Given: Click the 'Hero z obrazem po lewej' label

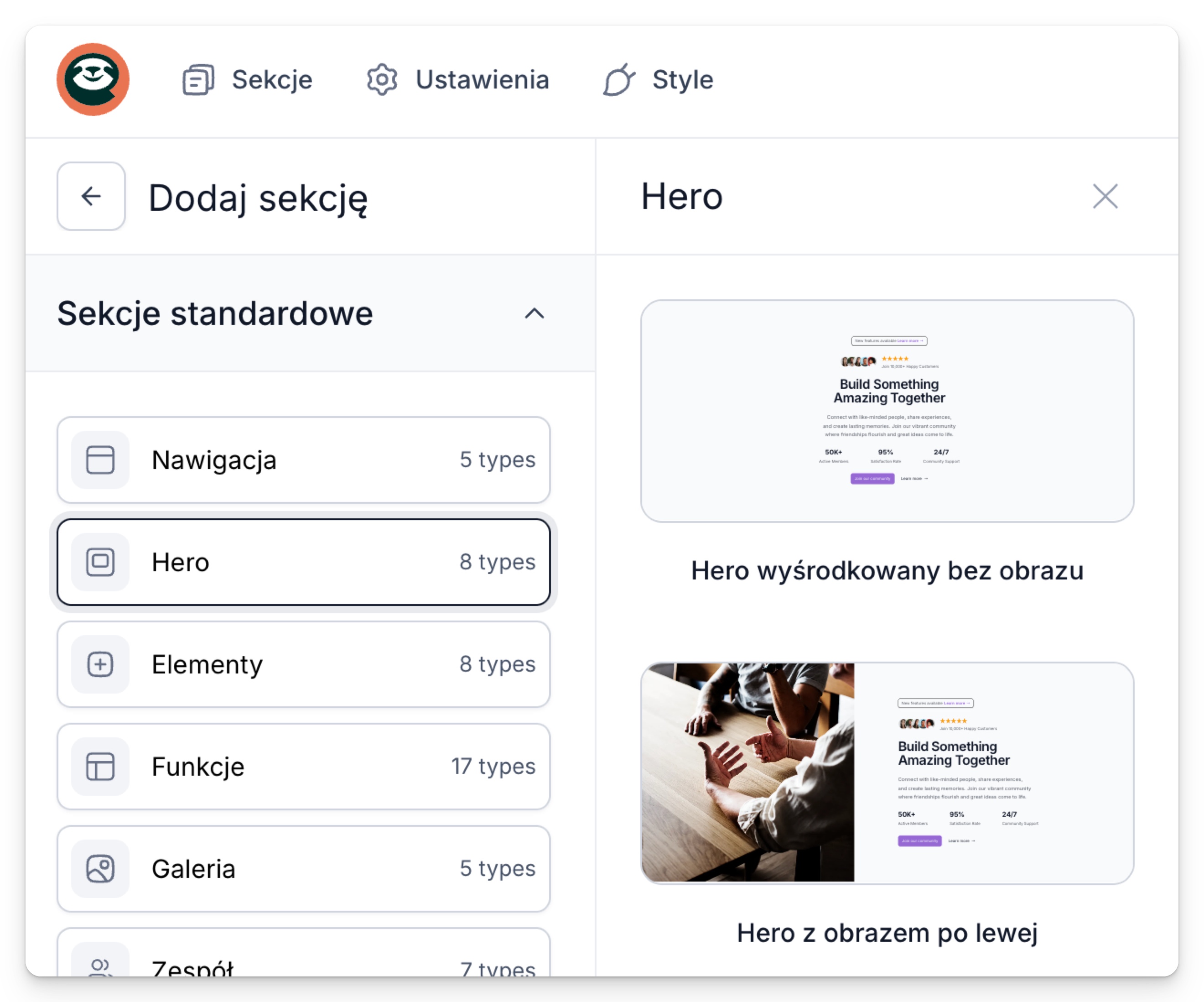Looking at the screenshot, I should pos(887,933).
